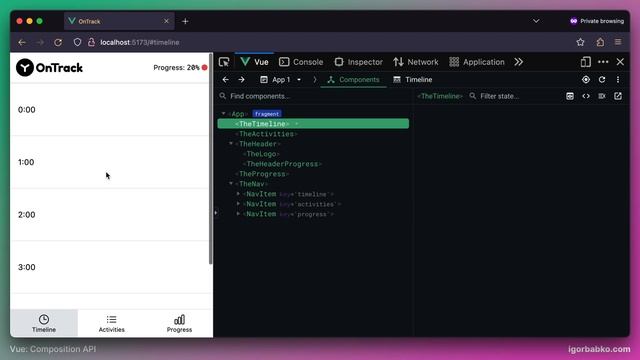The height and width of the screenshot is (360, 640).
Task: Select the Timeline tab in Vue devtools
Action: tap(413, 80)
